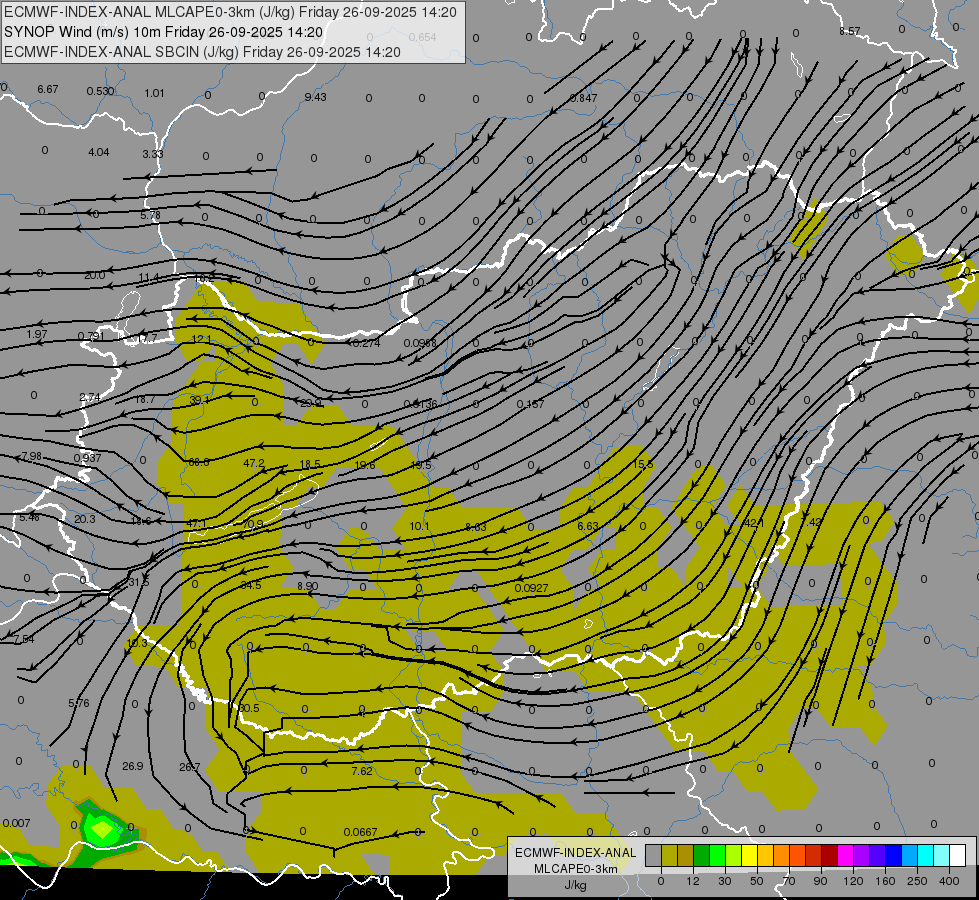
Task: Click the map value 7.42
Action: (811, 522)
